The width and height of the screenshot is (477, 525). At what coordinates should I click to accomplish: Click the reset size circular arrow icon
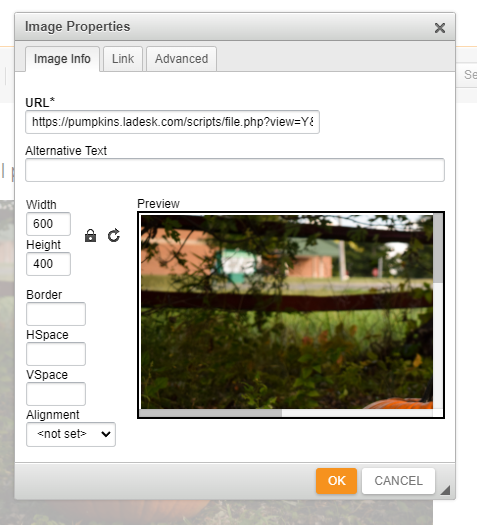(x=114, y=236)
